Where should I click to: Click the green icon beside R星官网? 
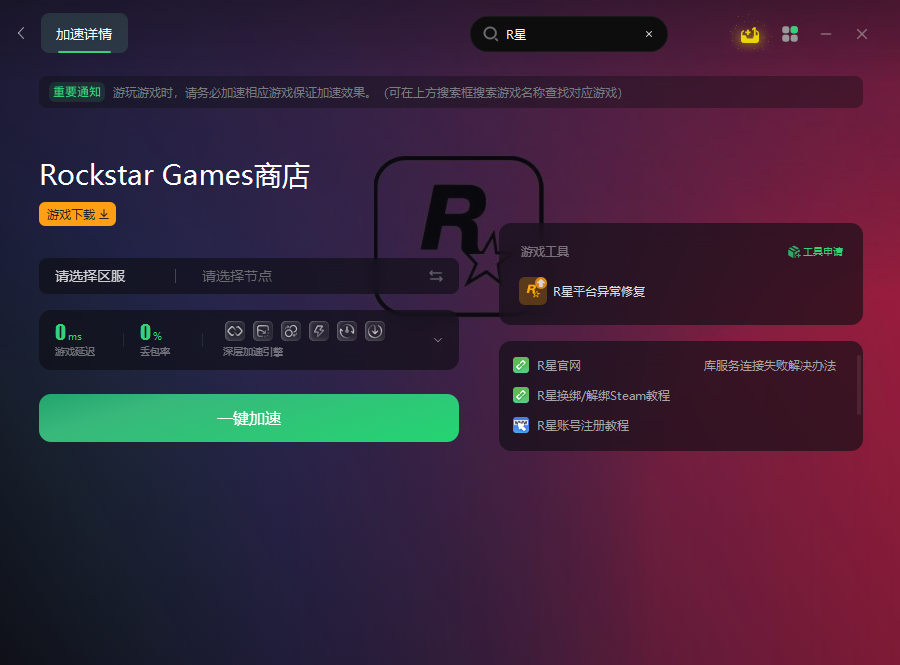coord(521,365)
